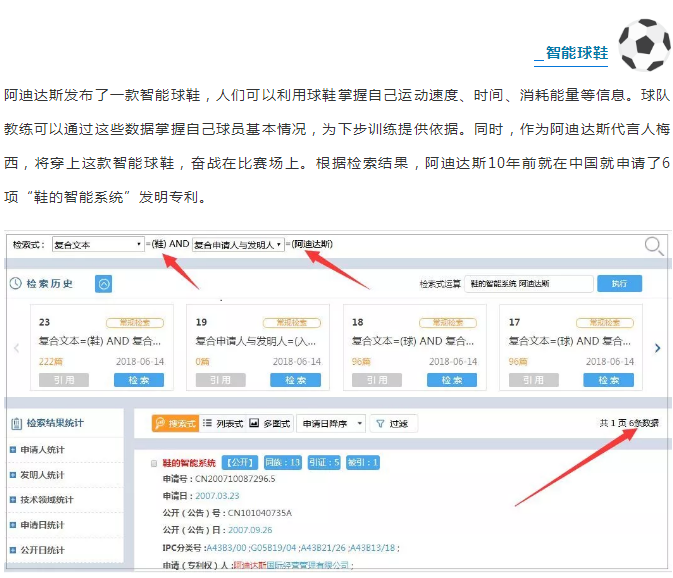Click the (鞋) AND query value

pos(170,244)
